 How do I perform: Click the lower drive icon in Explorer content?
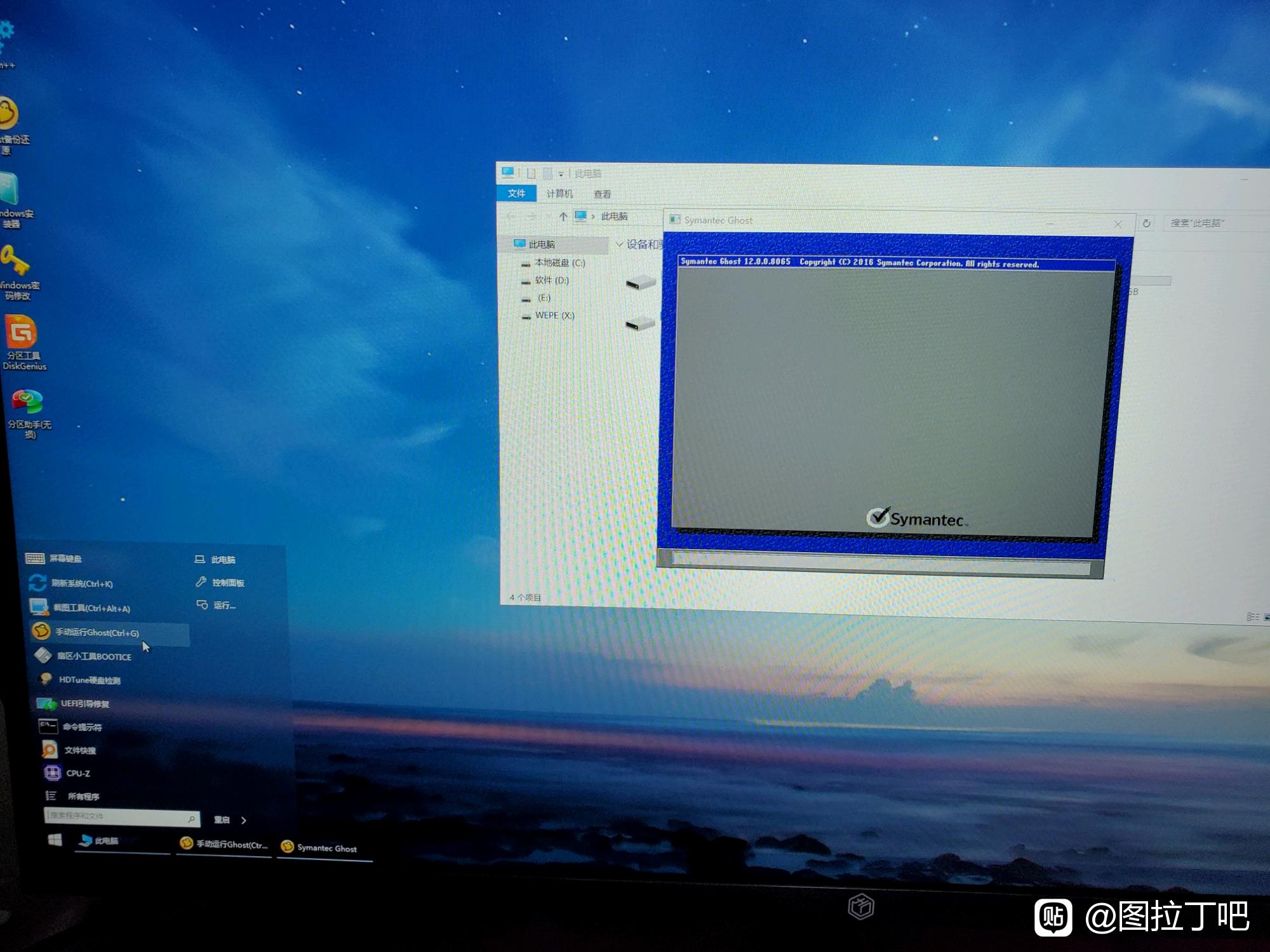coord(640,324)
